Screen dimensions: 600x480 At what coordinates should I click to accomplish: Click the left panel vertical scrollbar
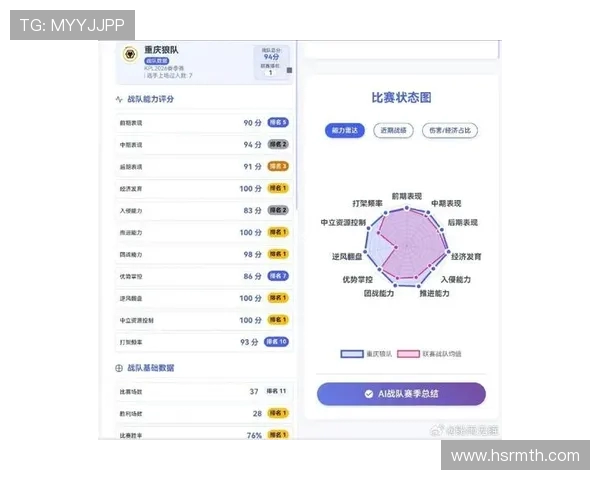coord(297,124)
